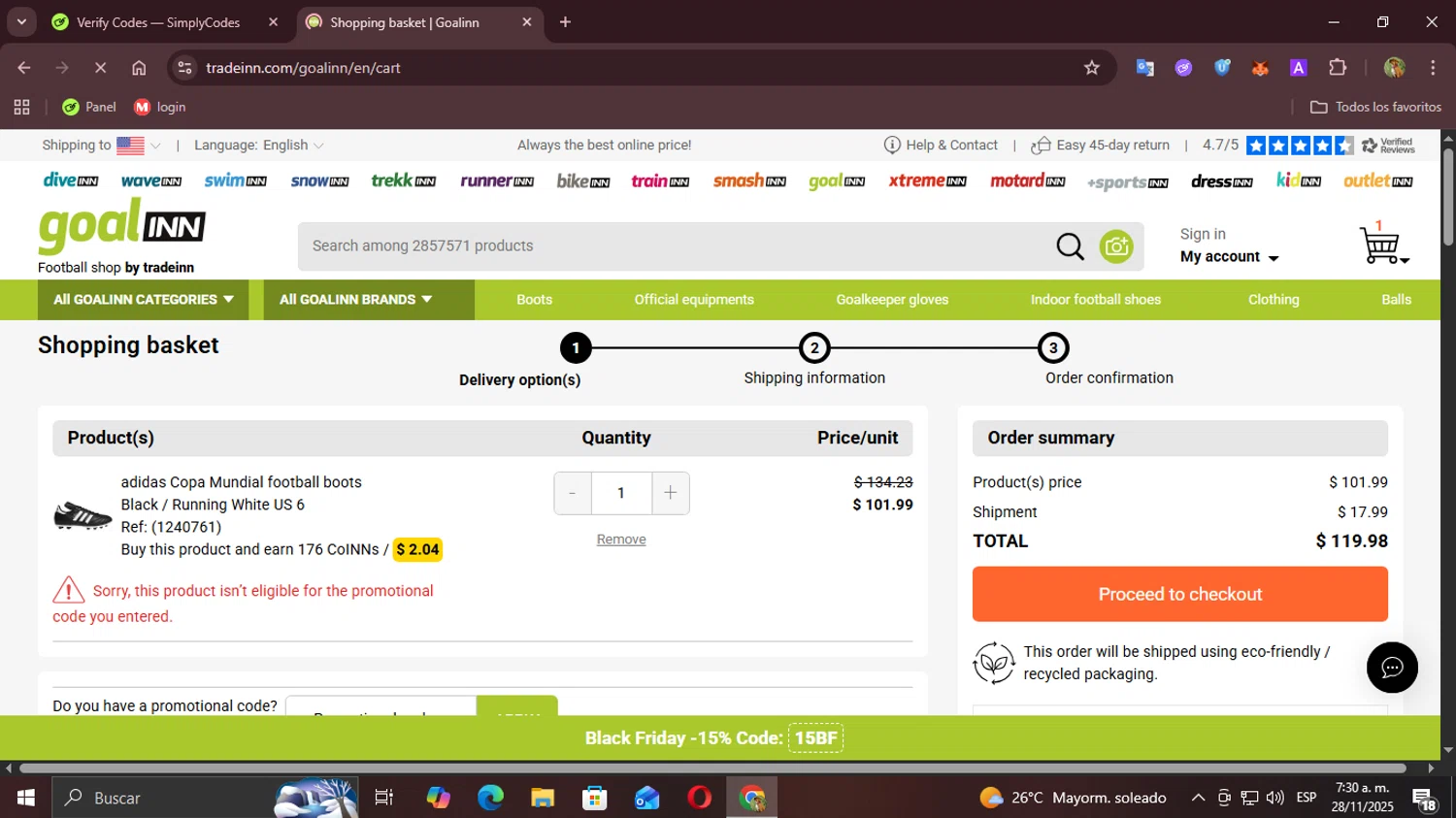Increase product quantity with plus
Screen dimensions: 1456x818
671,493
